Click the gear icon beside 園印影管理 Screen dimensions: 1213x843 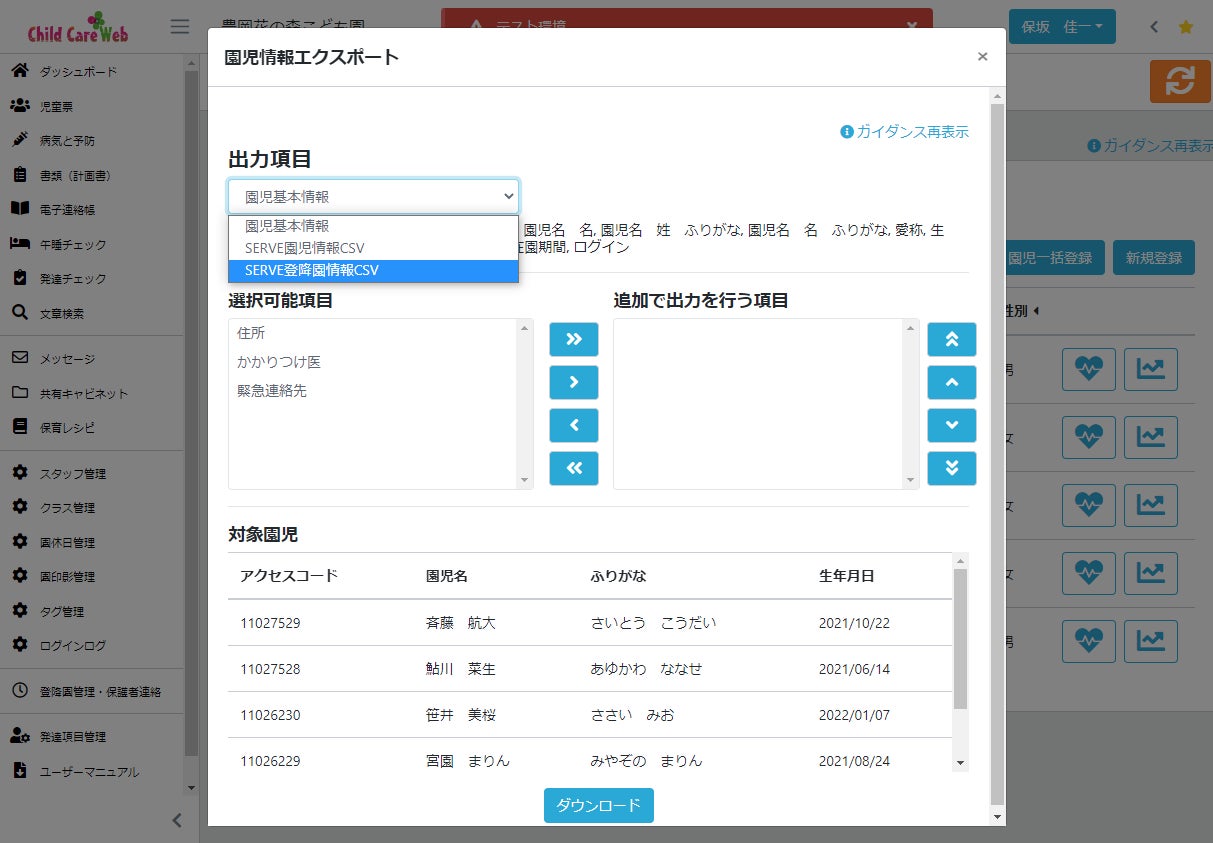tap(19, 576)
